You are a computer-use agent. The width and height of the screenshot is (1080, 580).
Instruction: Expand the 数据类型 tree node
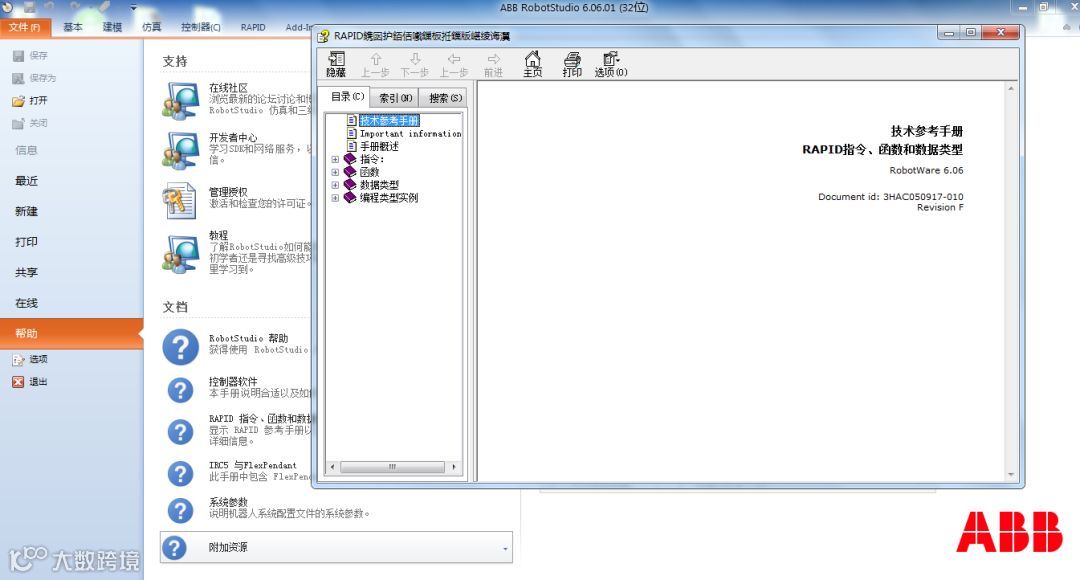click(335, 185)
